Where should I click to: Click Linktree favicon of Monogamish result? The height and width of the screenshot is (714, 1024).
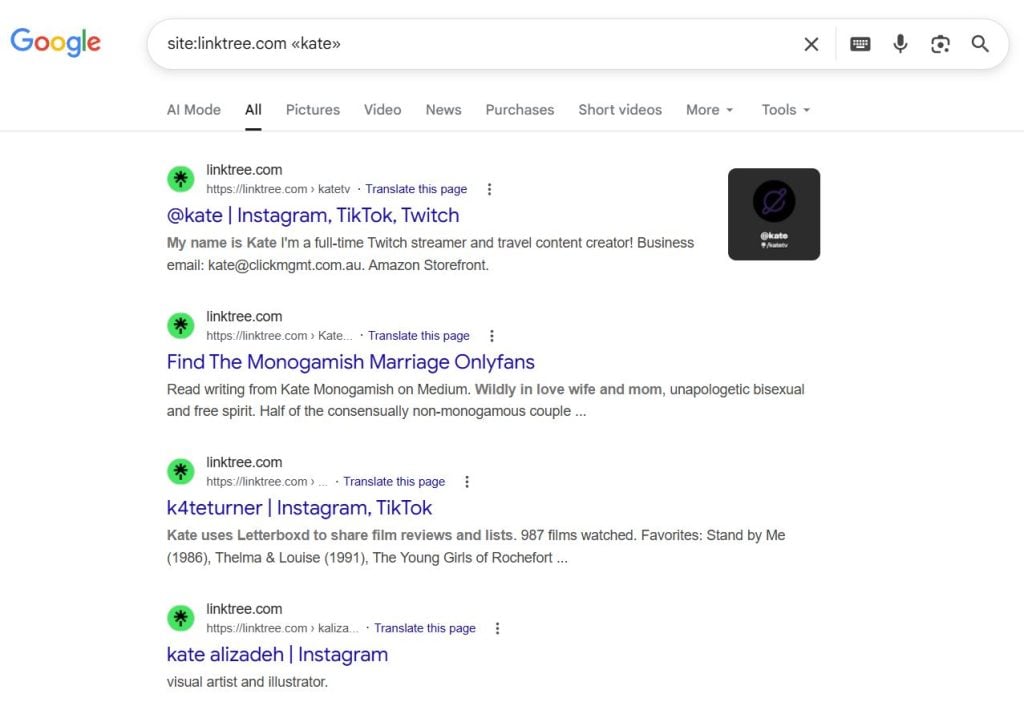click(180, 325)
